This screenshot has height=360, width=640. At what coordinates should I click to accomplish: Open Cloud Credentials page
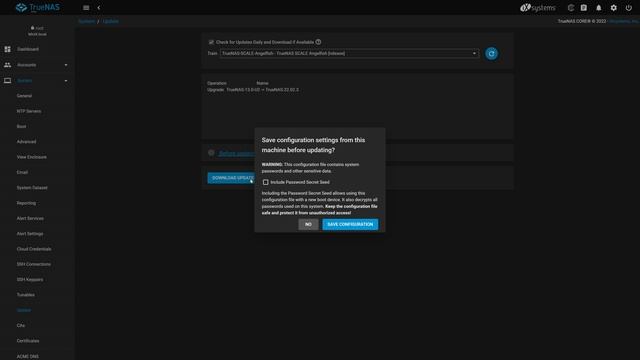tap(34, 249)
